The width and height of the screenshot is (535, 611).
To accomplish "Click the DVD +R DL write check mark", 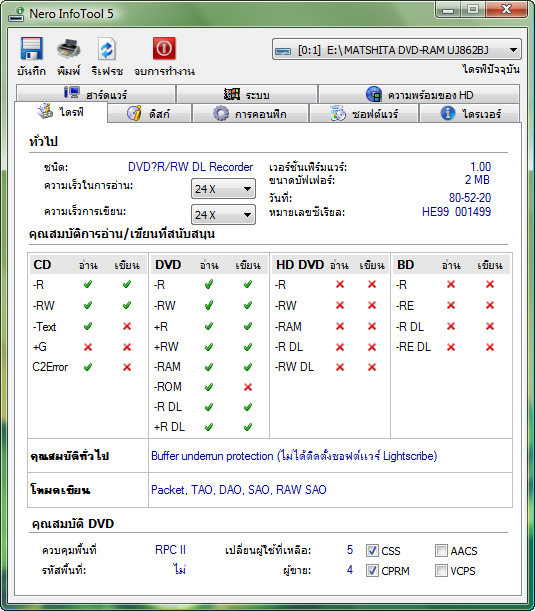I will click(248, 427).
